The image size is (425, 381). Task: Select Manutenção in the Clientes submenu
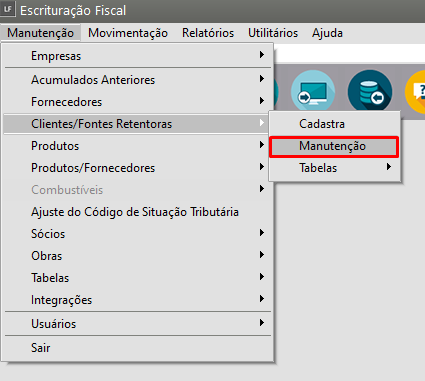coord(334,146)
